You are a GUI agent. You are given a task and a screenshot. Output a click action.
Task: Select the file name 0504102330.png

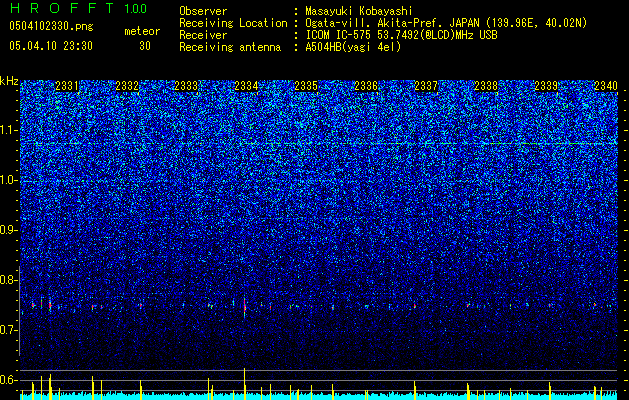51,26
